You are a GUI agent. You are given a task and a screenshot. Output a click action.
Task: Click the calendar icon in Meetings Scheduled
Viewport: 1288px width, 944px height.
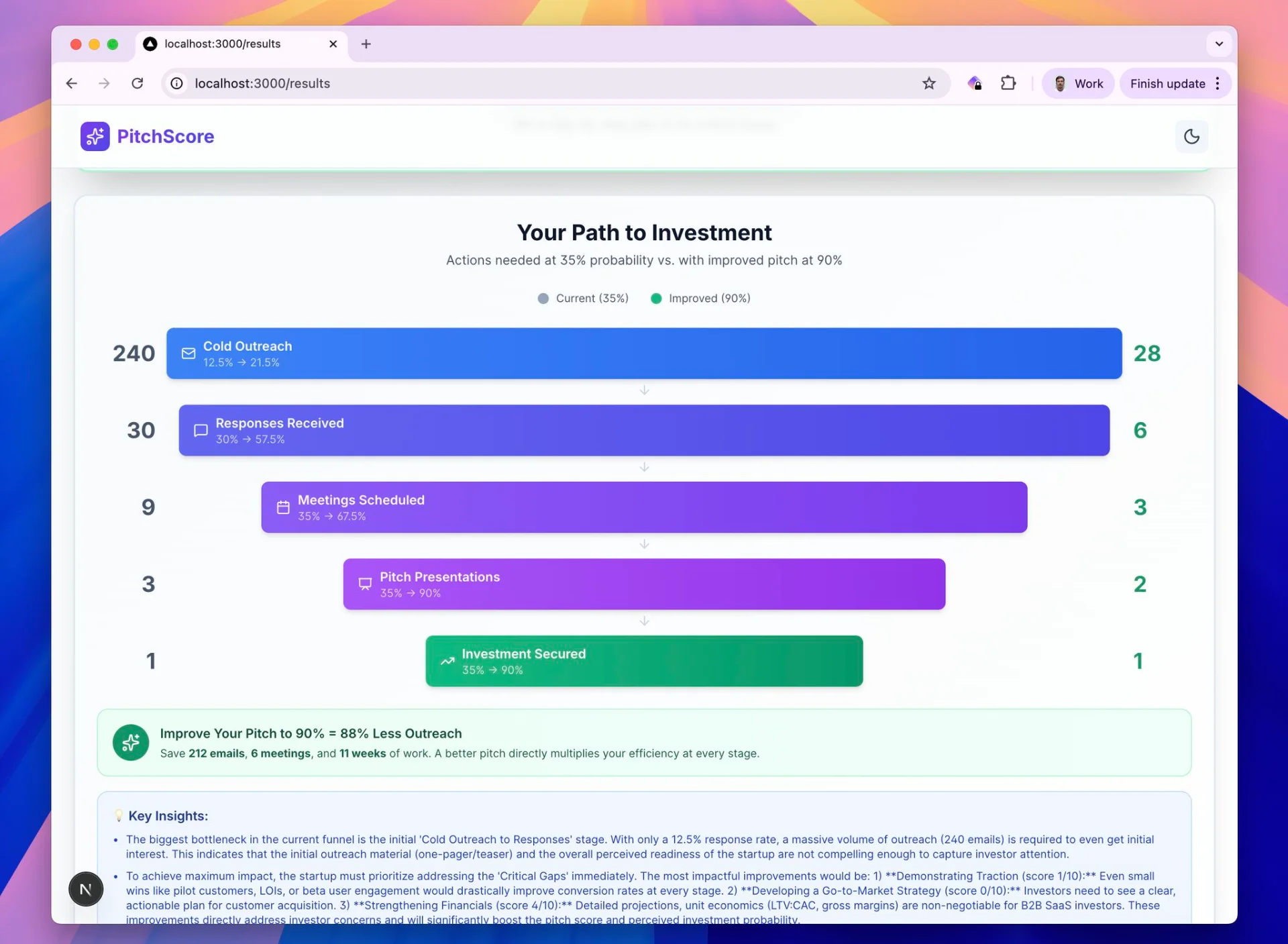tap(283, 508)
